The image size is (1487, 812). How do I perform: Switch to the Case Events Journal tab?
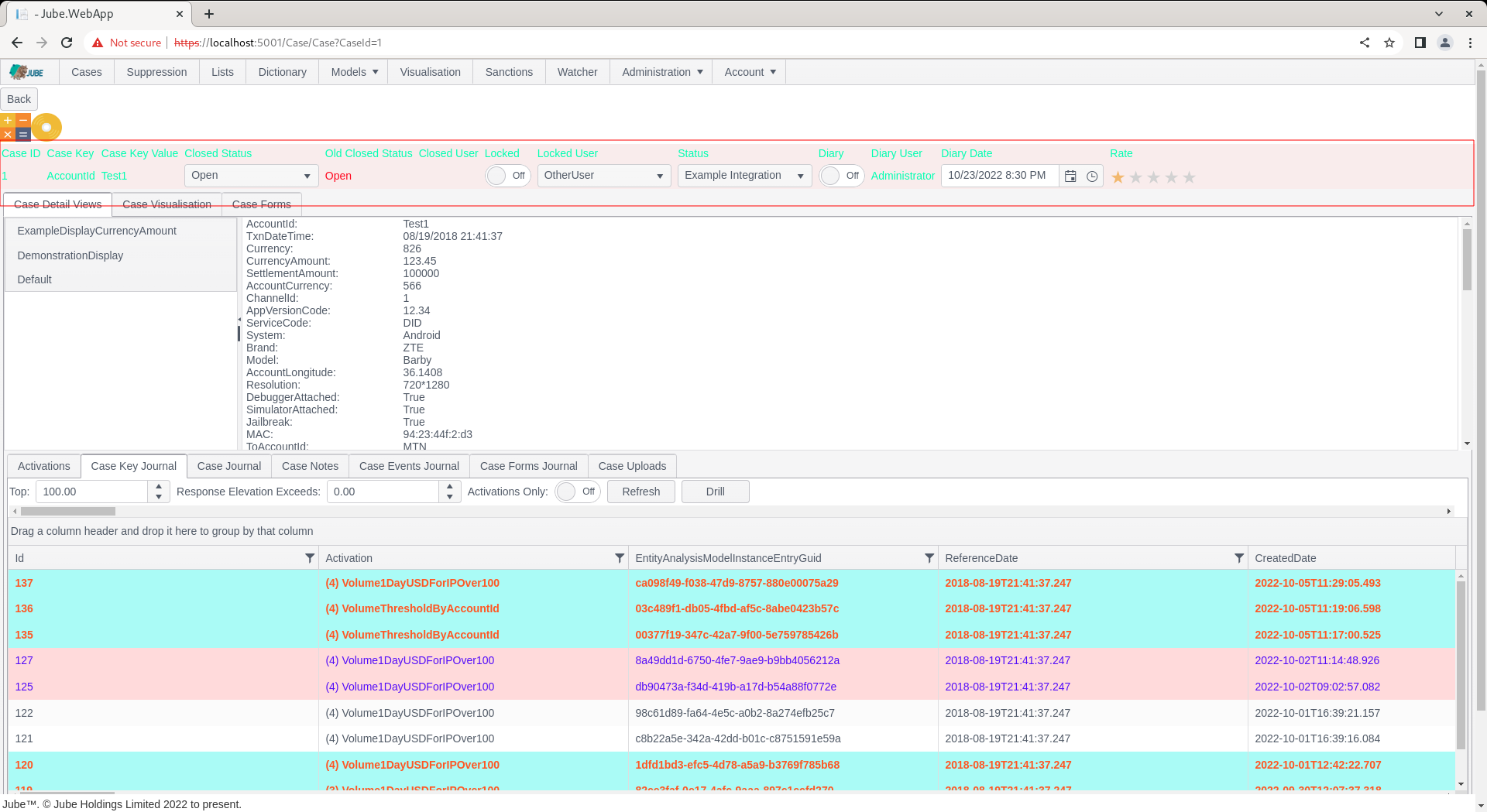pyautogui.click(x=409, y=466)
